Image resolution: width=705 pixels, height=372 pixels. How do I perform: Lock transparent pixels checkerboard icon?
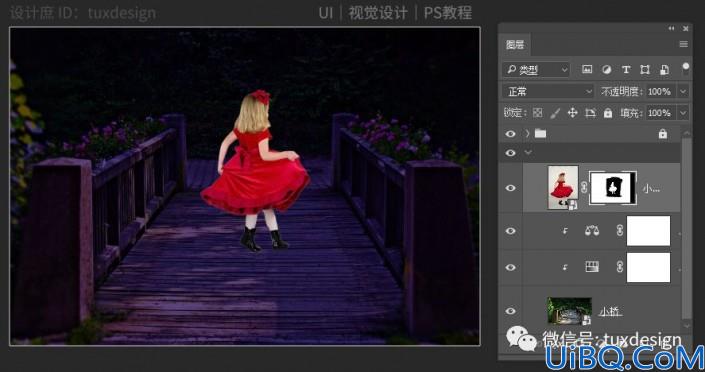[x=537, y=113]
